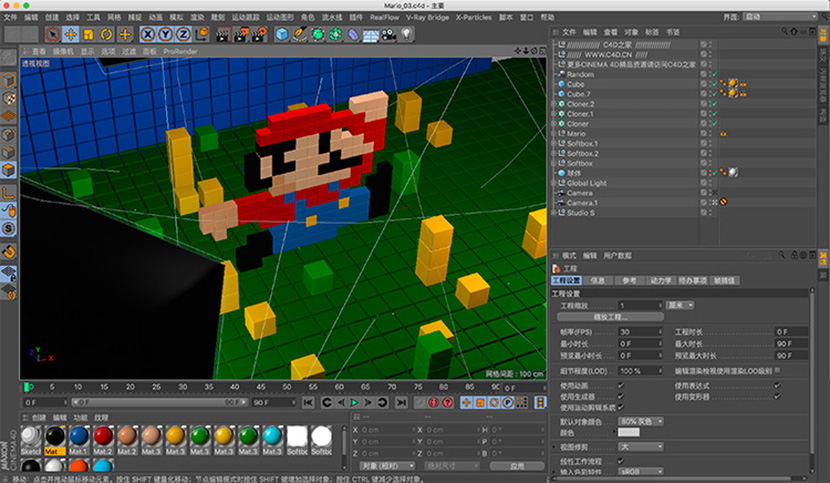Viewport: 830px width, 483px height.
Task: Expand the Softbox.1 object
Action: click(x=554, y=144)
